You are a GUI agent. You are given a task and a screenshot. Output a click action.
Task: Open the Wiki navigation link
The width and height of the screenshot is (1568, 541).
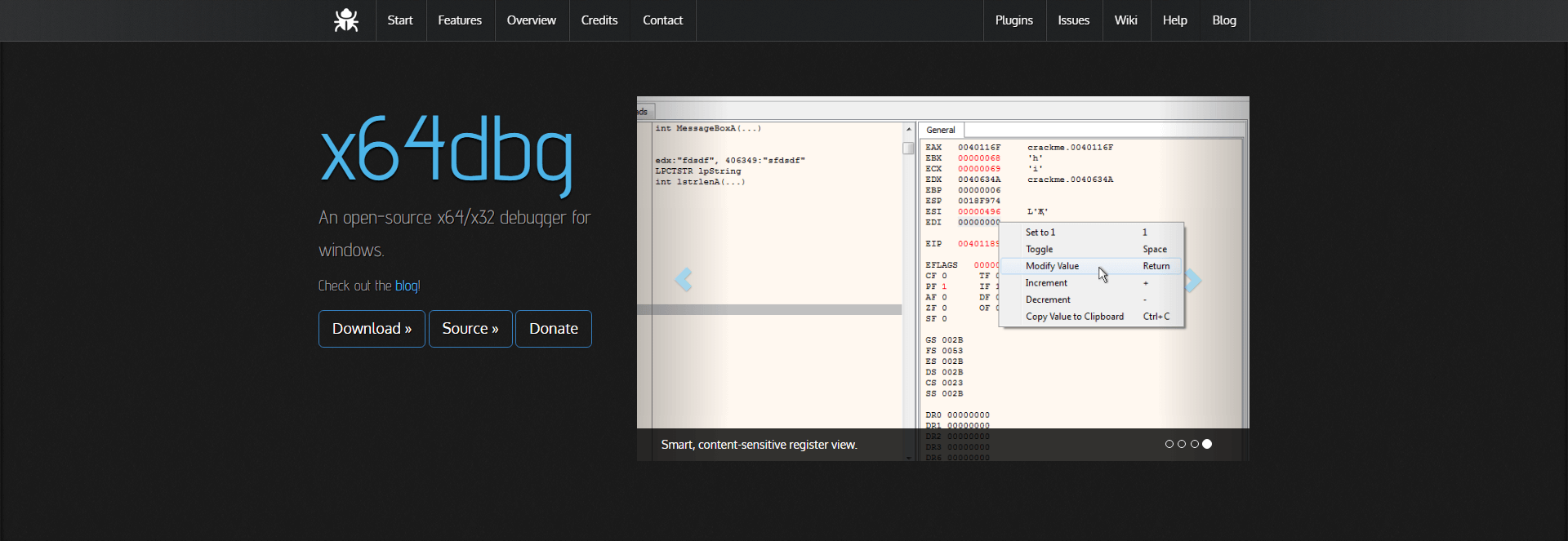click(1126, 20)
